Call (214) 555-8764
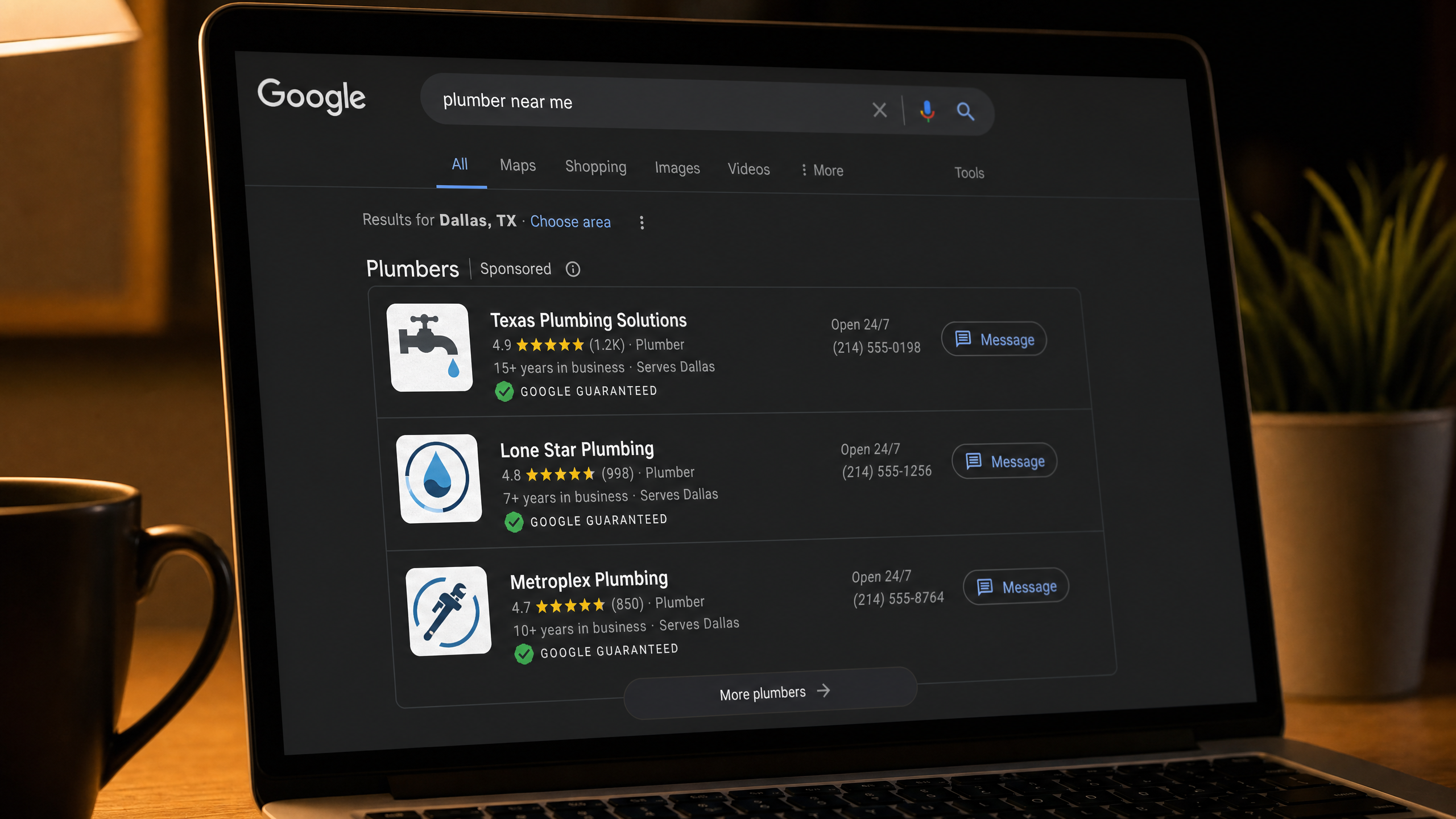1456x819 pixels. coord(898,598)
